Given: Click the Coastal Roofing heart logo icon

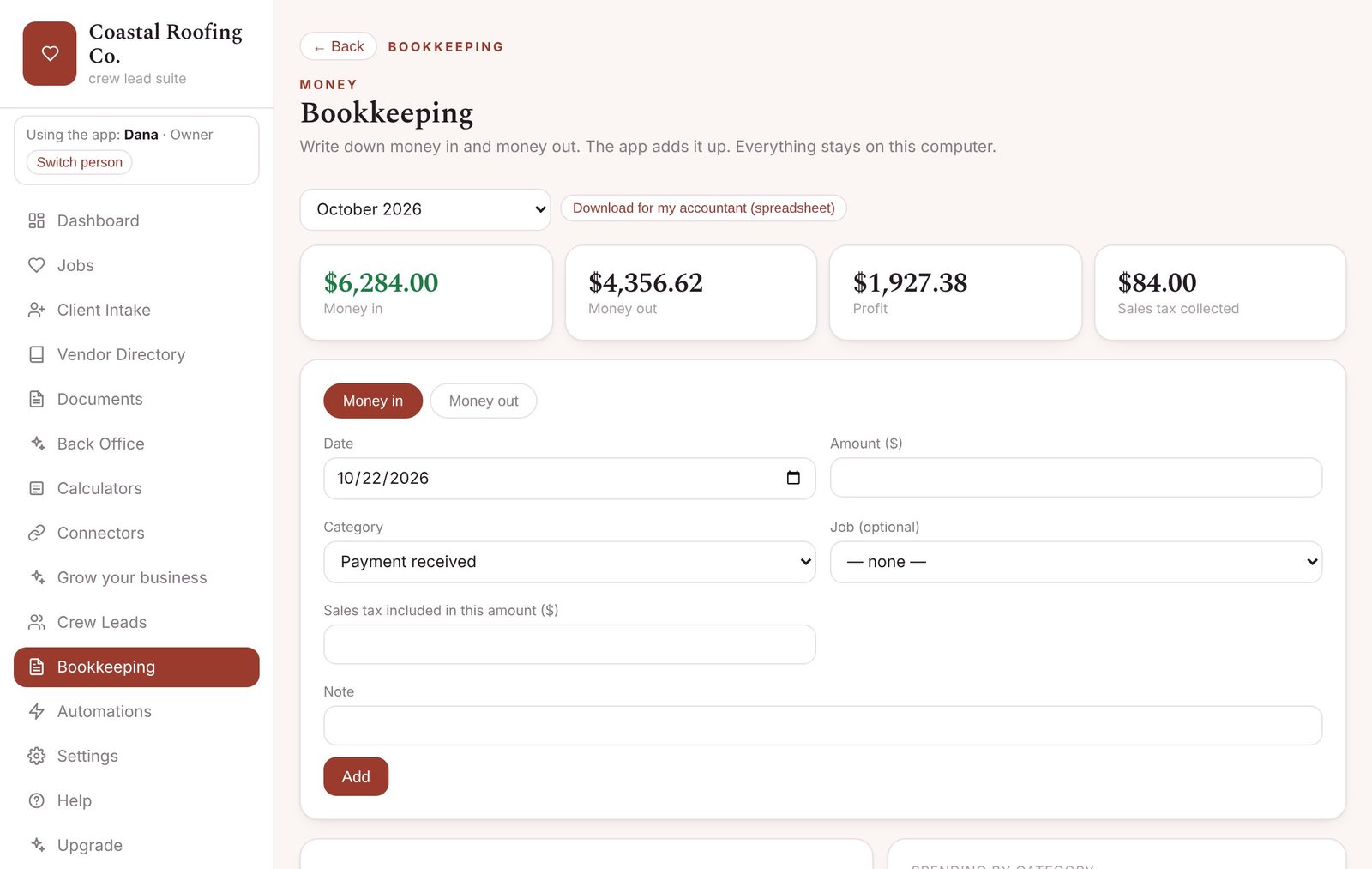Looking at the screenshot, I should (50, 53).
